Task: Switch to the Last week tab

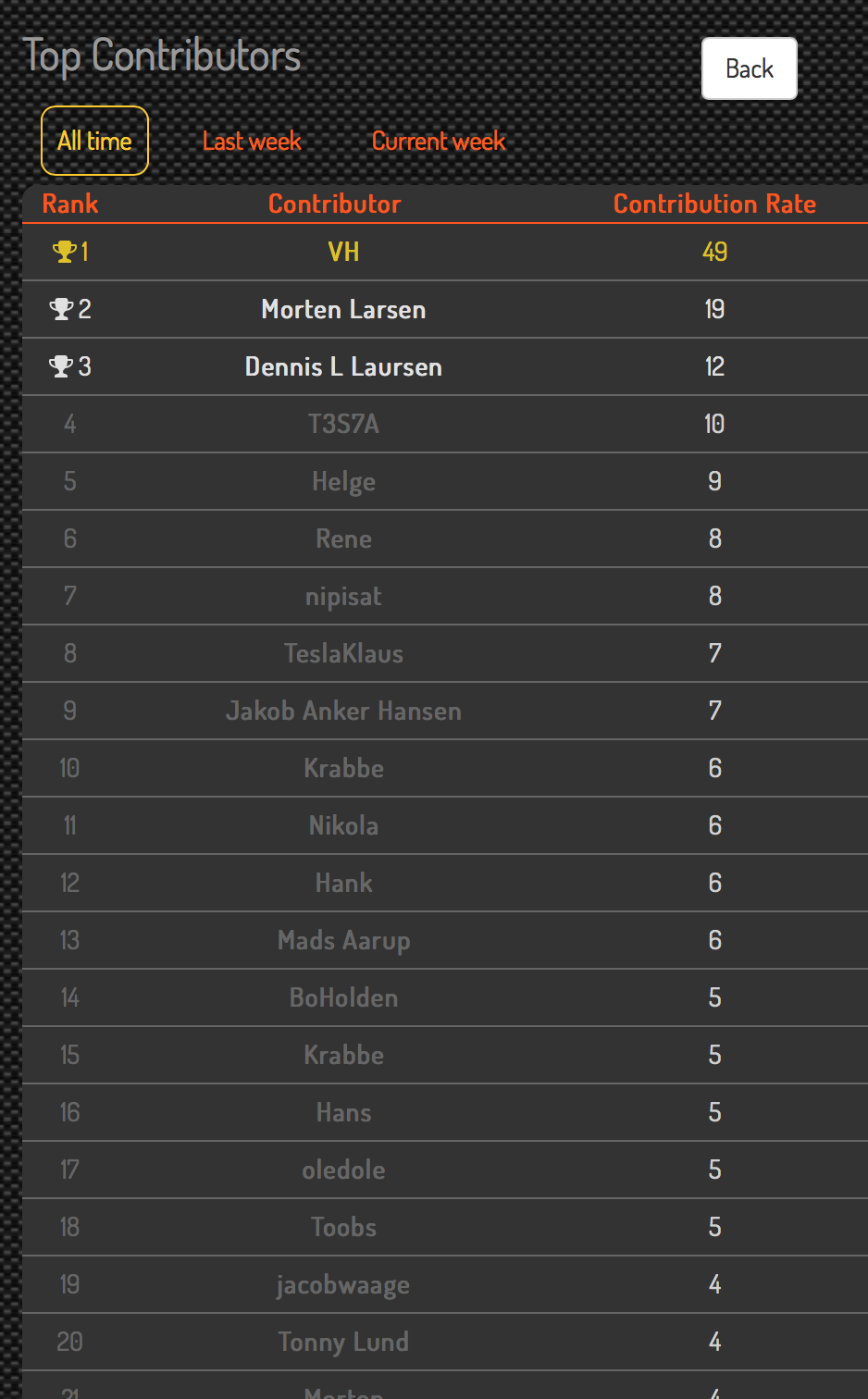Action: [252, 142]
